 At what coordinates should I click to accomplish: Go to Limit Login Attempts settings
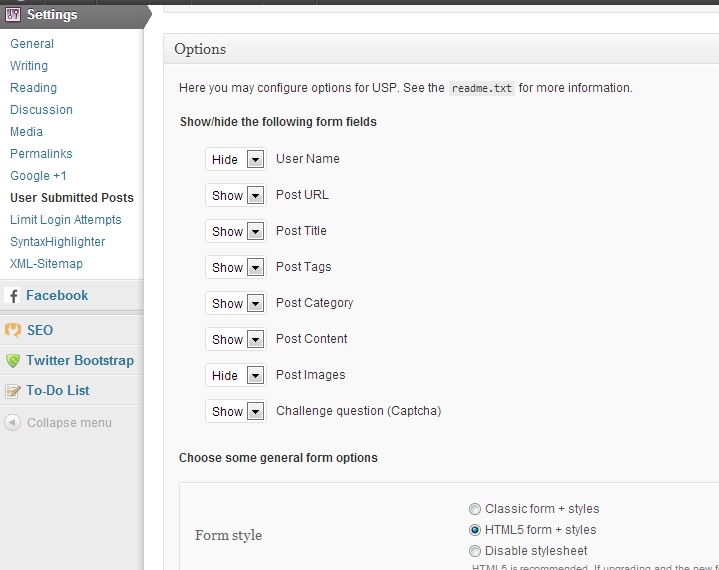(65, 220)
